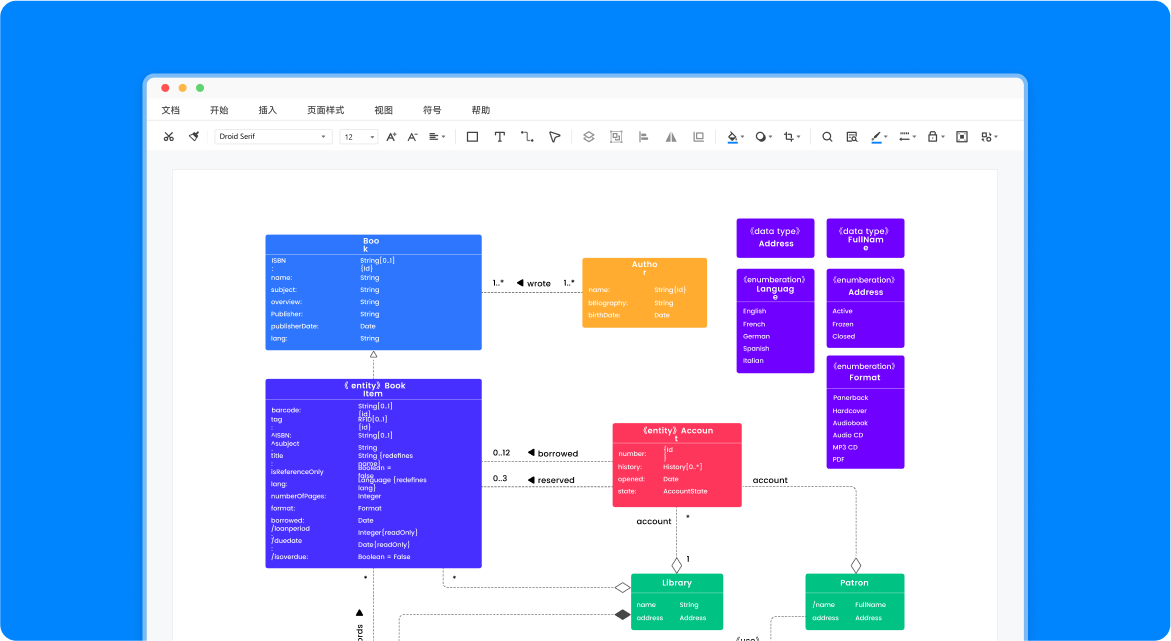1171x641 pixels.
Task: Expand the text alignment dropdown
Action: (x=437, y=137)
